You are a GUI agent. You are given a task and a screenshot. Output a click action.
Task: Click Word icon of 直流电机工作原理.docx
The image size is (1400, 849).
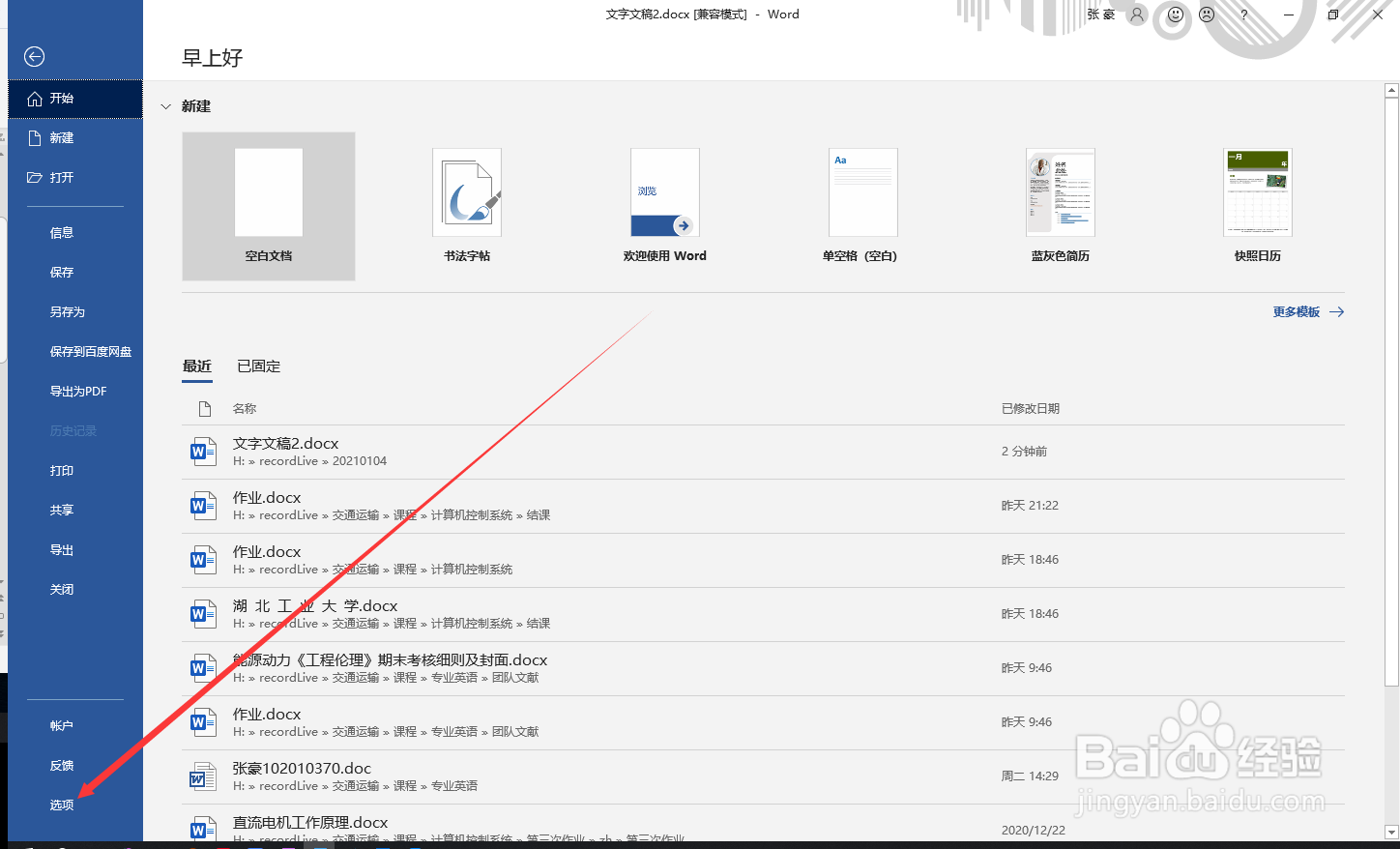201,830
